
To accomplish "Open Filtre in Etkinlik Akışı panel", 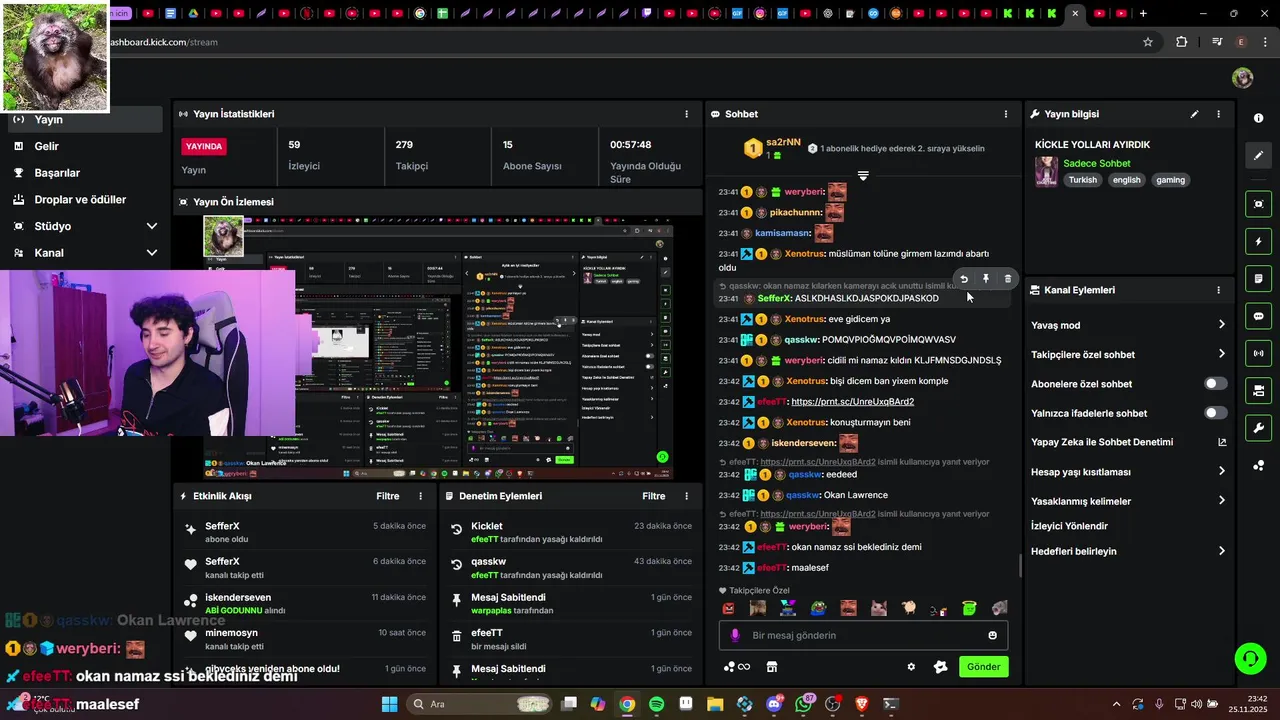I will (388, 496).
